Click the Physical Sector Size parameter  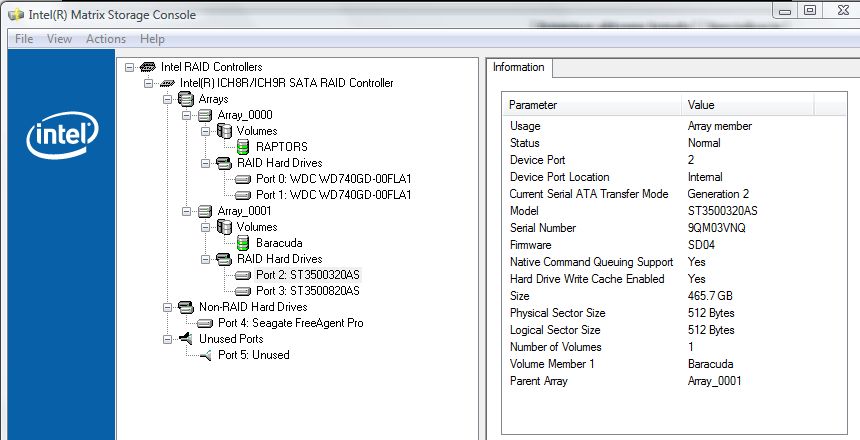coord(557,313)
